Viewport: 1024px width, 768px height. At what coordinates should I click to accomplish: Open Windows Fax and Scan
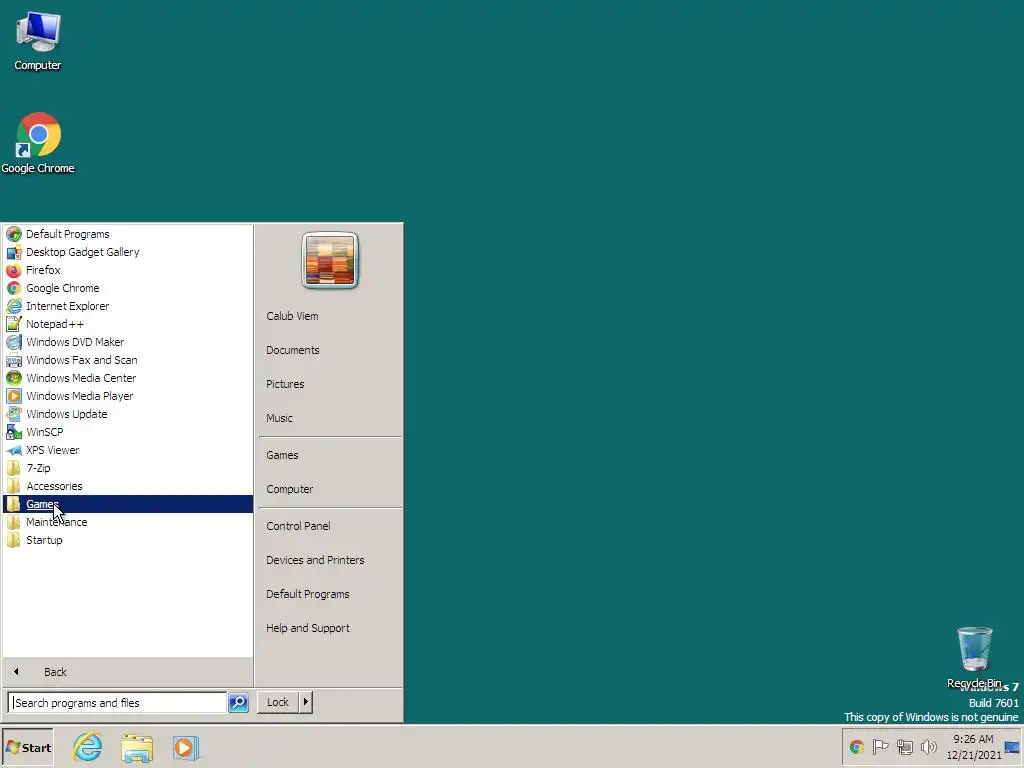point(128,360)
